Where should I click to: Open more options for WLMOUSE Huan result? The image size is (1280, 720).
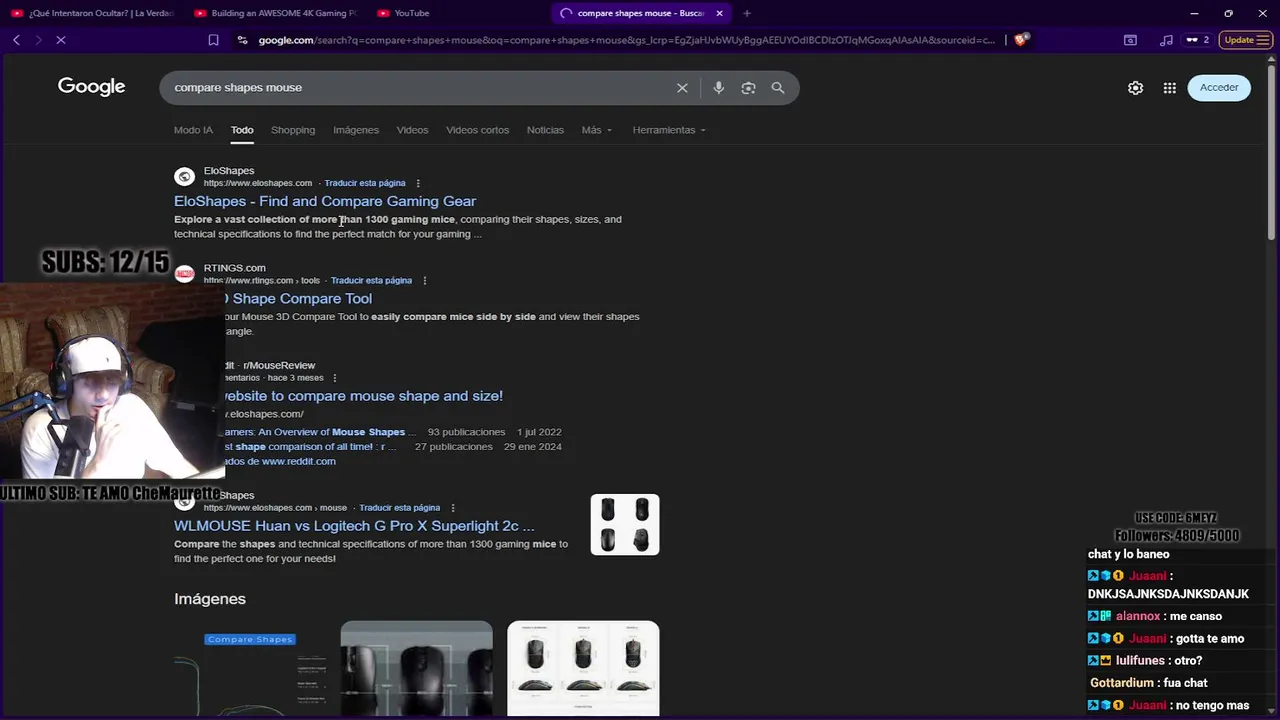453,508
